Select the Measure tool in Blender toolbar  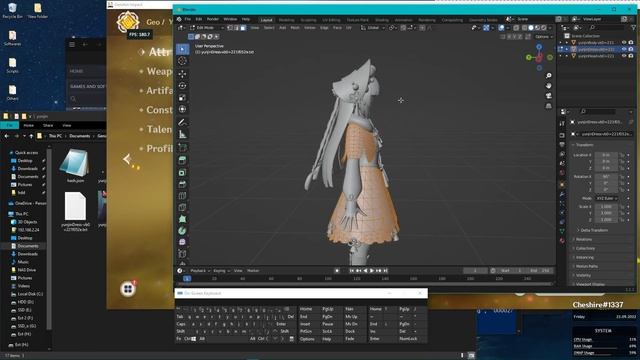click(x=182, y=134)
